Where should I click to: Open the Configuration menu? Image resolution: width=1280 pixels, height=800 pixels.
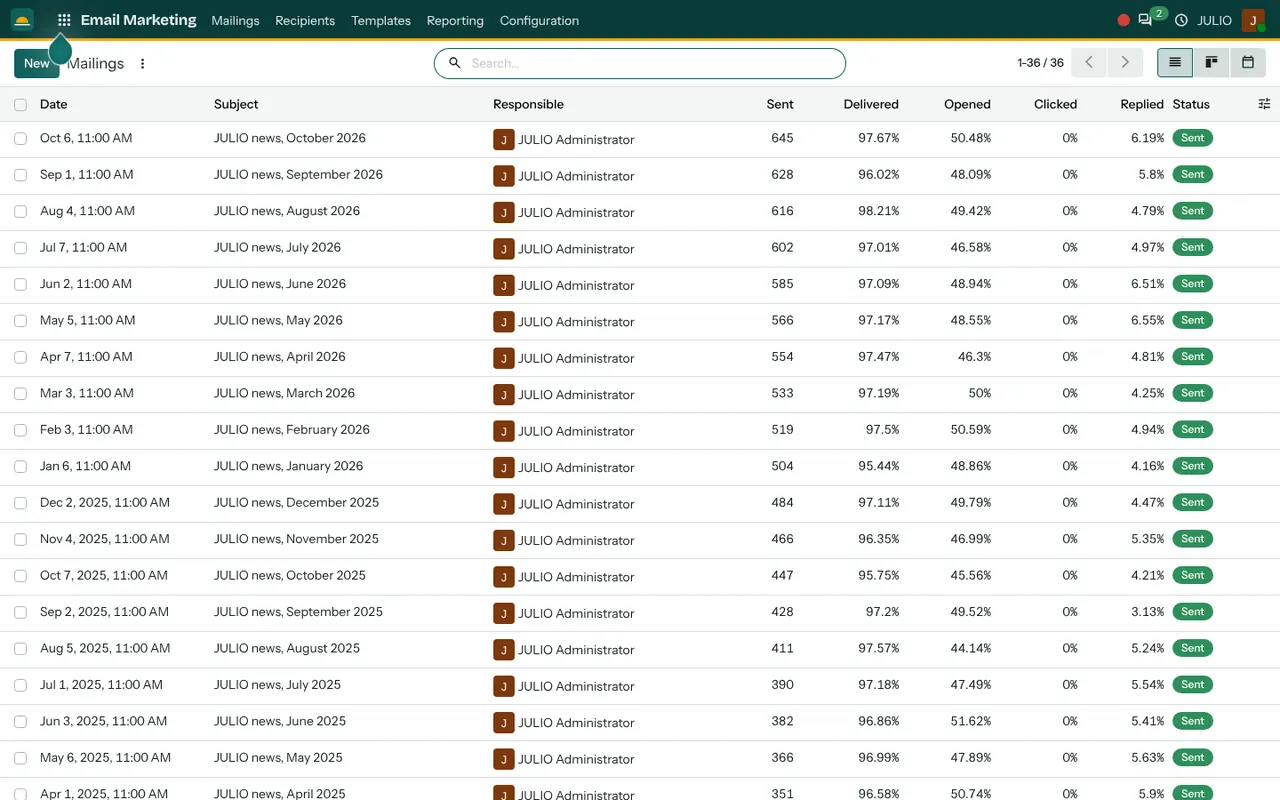coord(539,20)
